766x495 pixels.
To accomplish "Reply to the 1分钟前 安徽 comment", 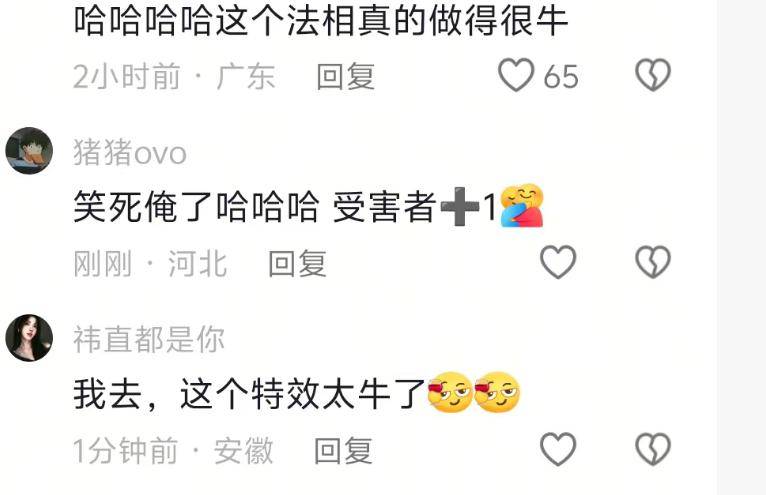I will click(343, 451).
